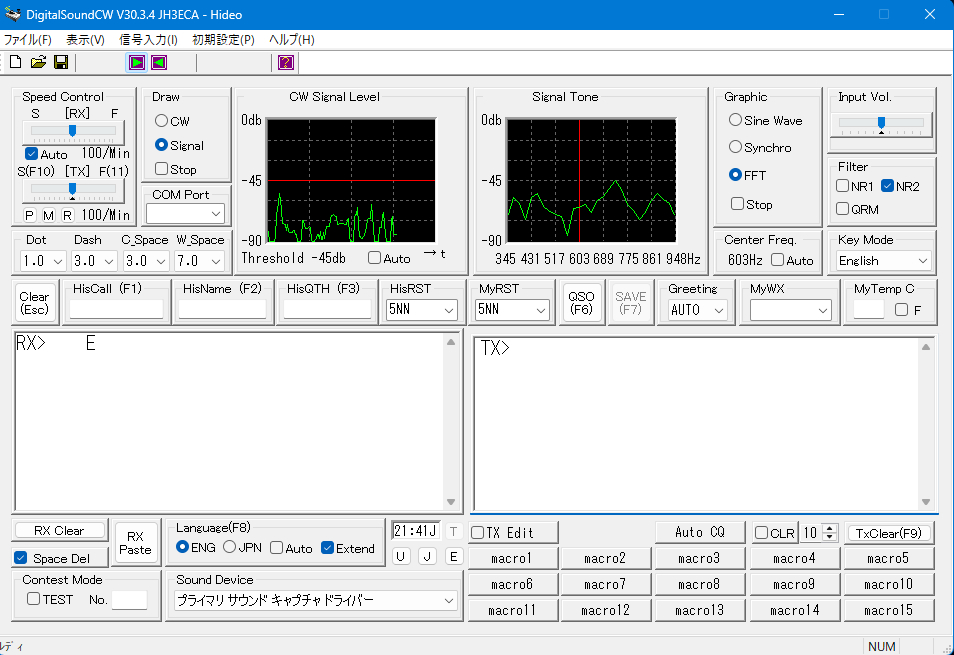Click the HisCall (F1) input field
The image size is (954, 655).
coord(116,310)
